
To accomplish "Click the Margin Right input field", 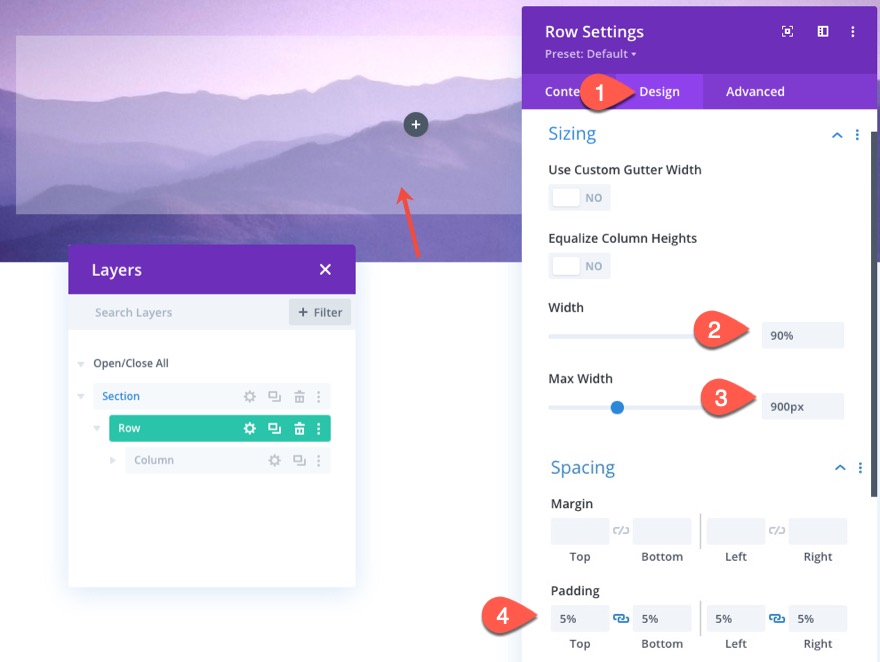I will pos(817,531).
